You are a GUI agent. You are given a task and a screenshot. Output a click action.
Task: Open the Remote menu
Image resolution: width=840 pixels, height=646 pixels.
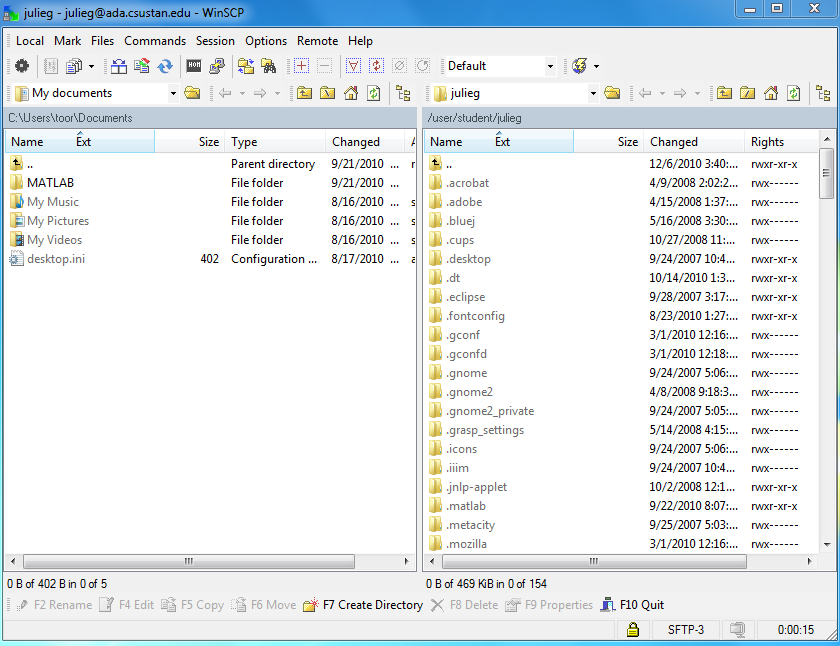click(x=318, y=41)
